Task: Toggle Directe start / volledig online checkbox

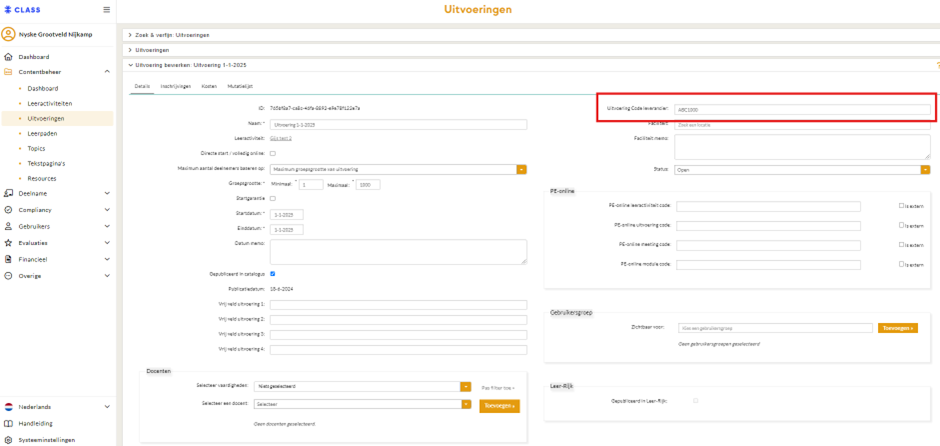Action: click(x=273, y=153)
